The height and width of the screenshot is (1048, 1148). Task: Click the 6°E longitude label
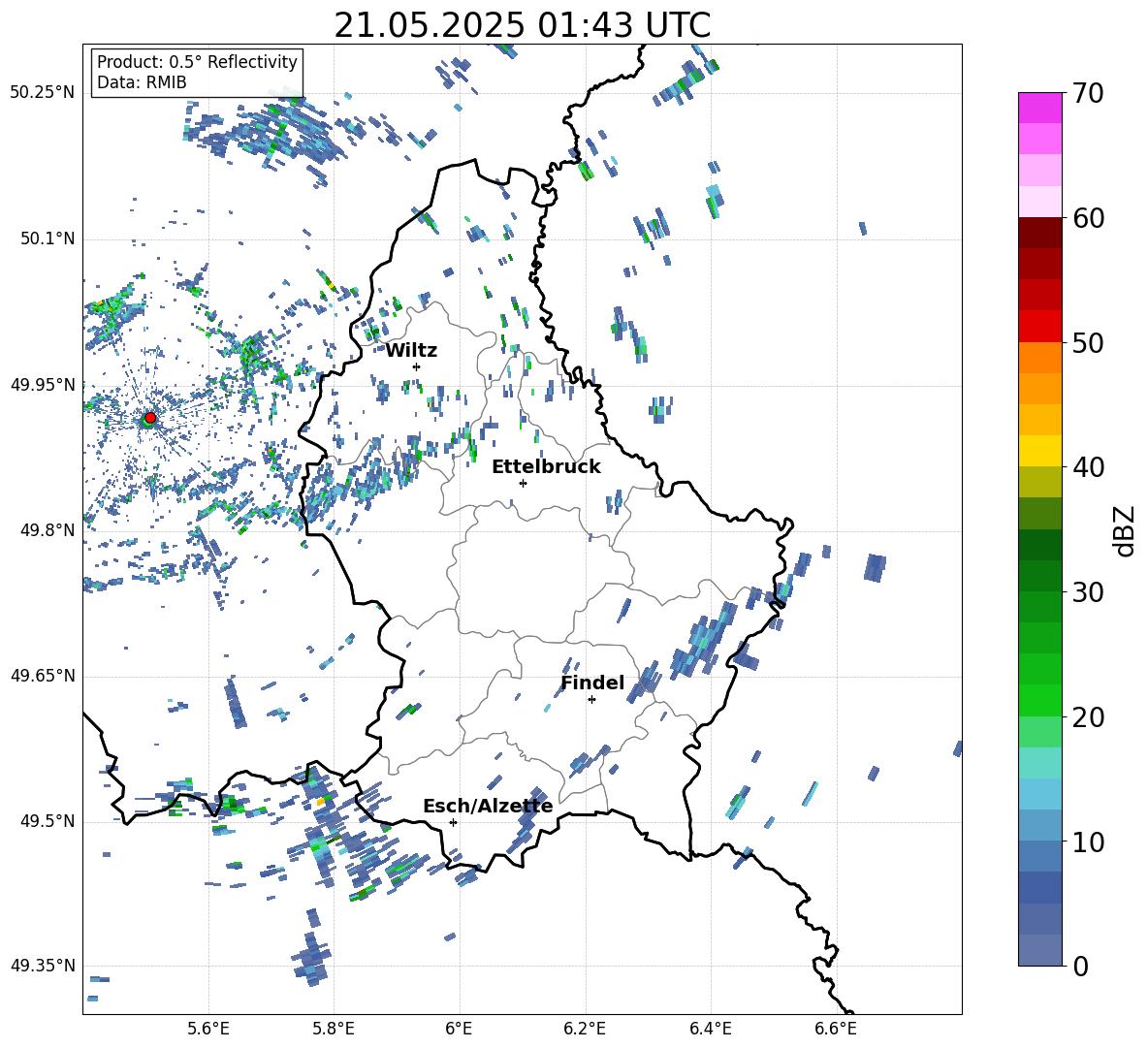tap(459, 1030)
